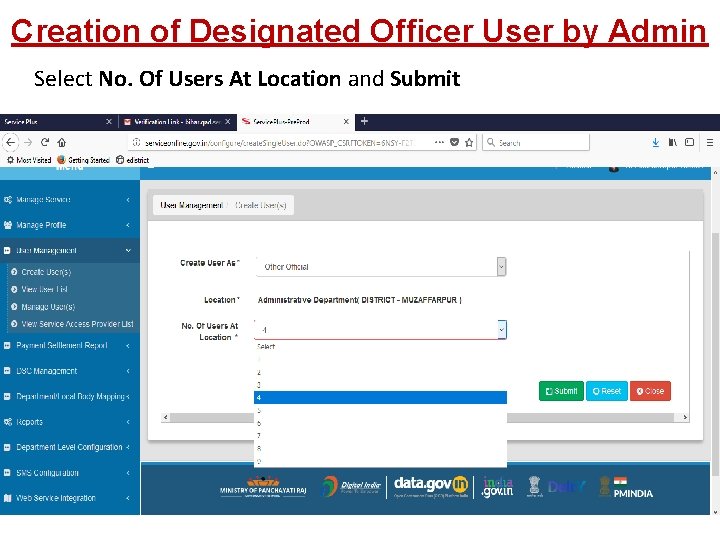Expand Department/Local Body Mapping menu

(69, 396)
